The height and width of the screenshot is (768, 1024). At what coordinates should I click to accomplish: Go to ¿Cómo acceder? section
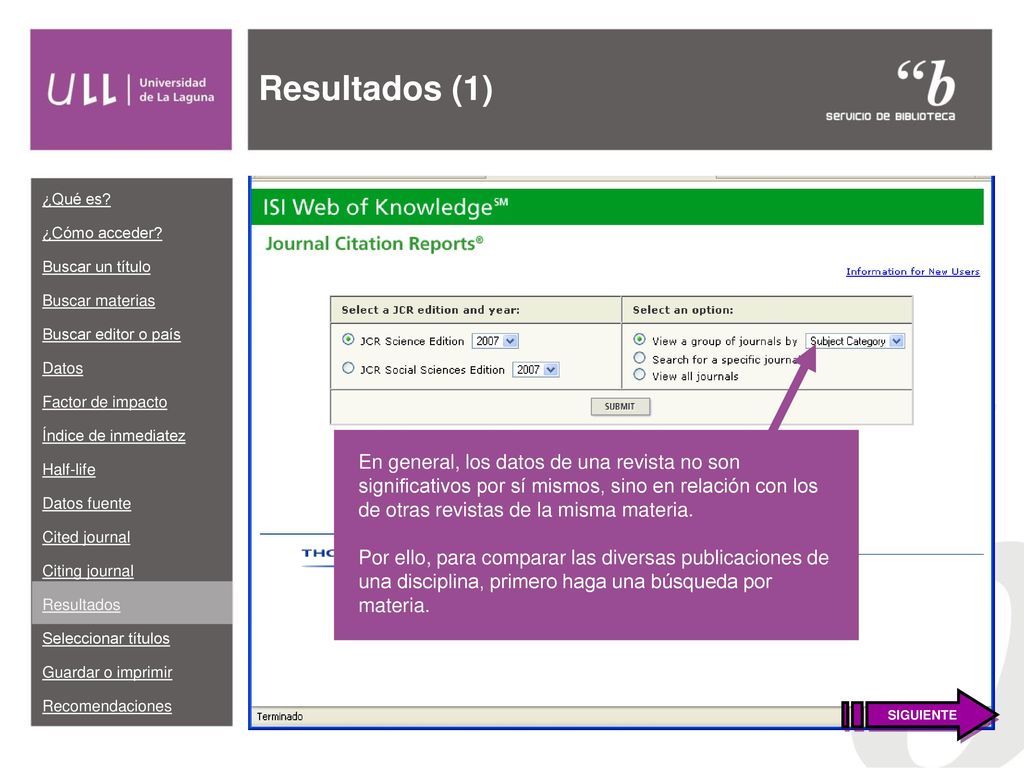pos(102,233)
